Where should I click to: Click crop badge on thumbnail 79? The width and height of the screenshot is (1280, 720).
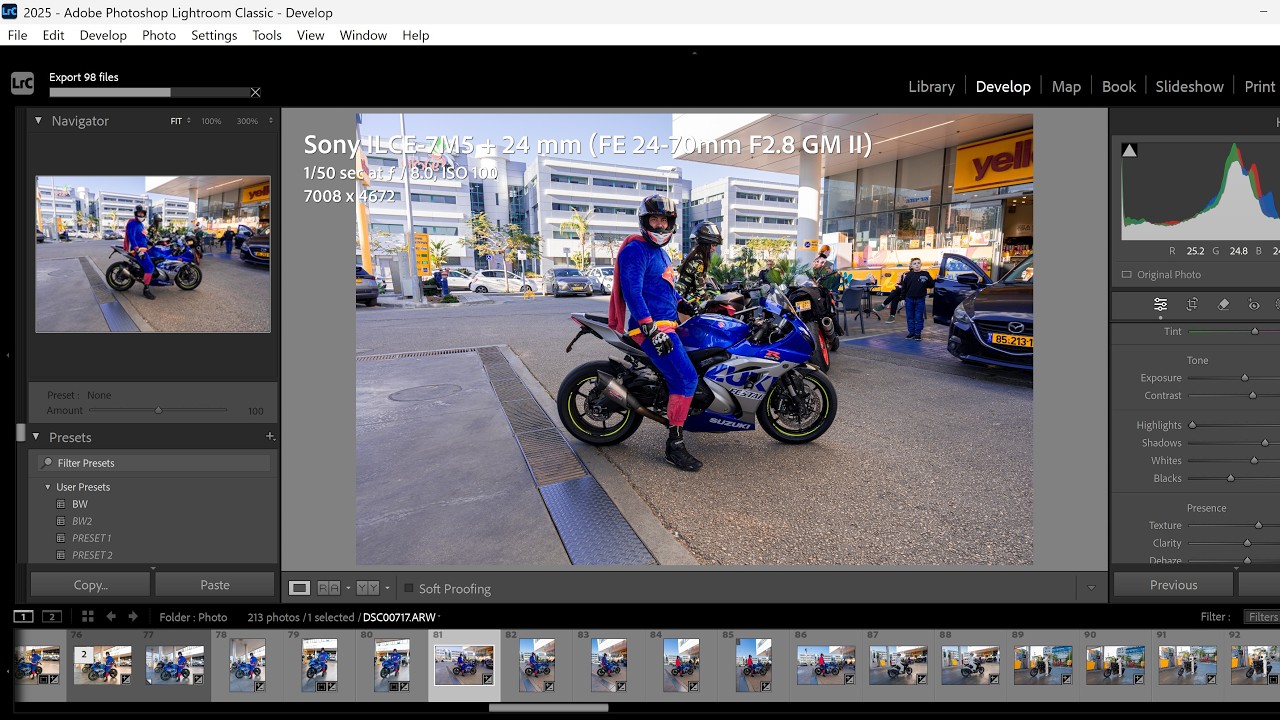tap(320, 687)
